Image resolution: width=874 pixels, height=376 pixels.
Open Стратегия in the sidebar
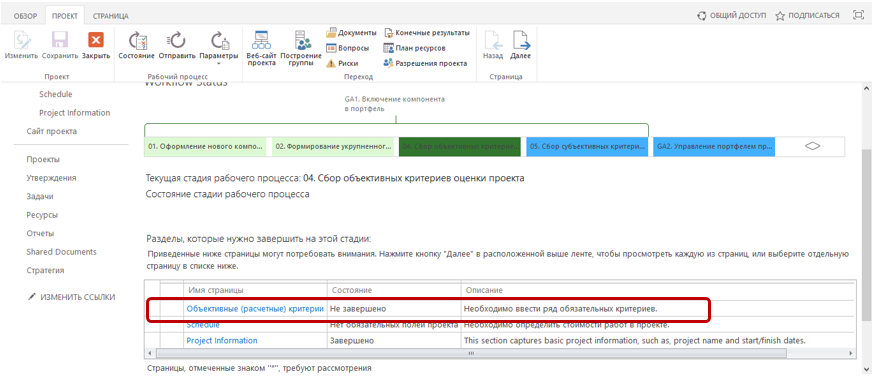[x=45, y=270]
